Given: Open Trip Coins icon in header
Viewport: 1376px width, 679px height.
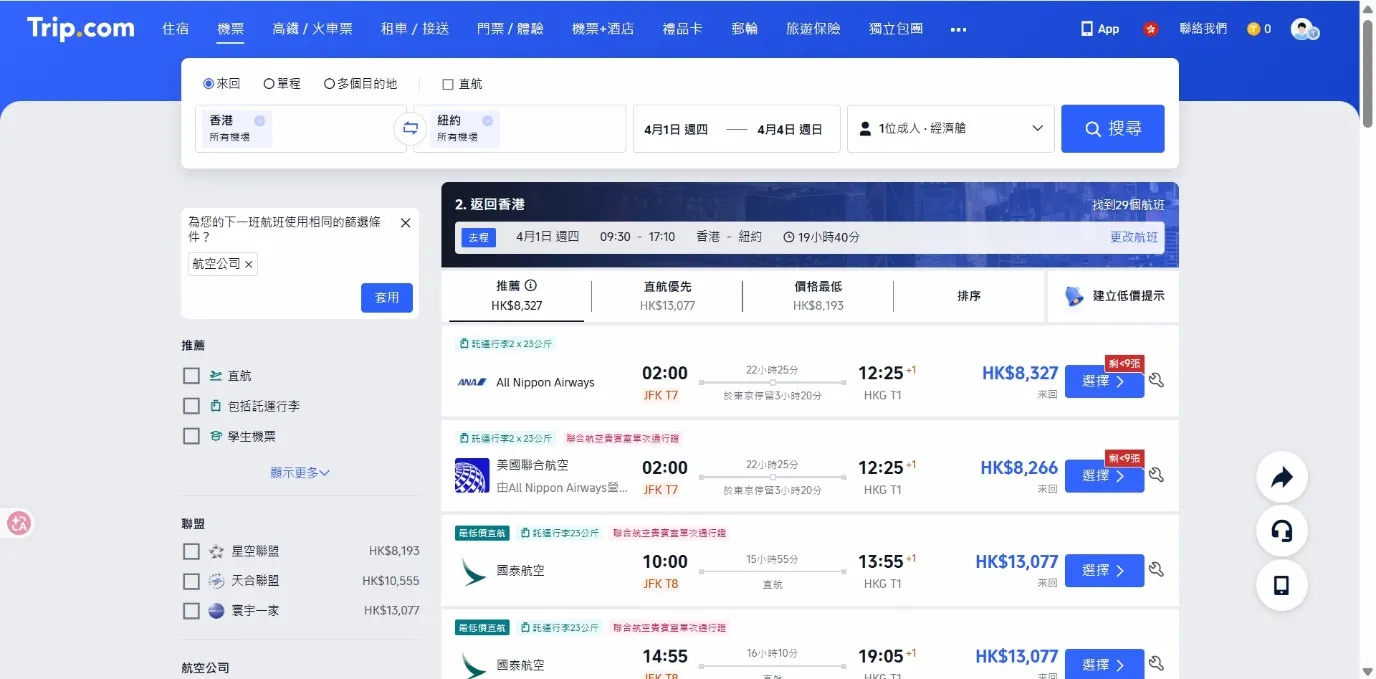Looking at the screenshot, I should (x=1253, y=29).
